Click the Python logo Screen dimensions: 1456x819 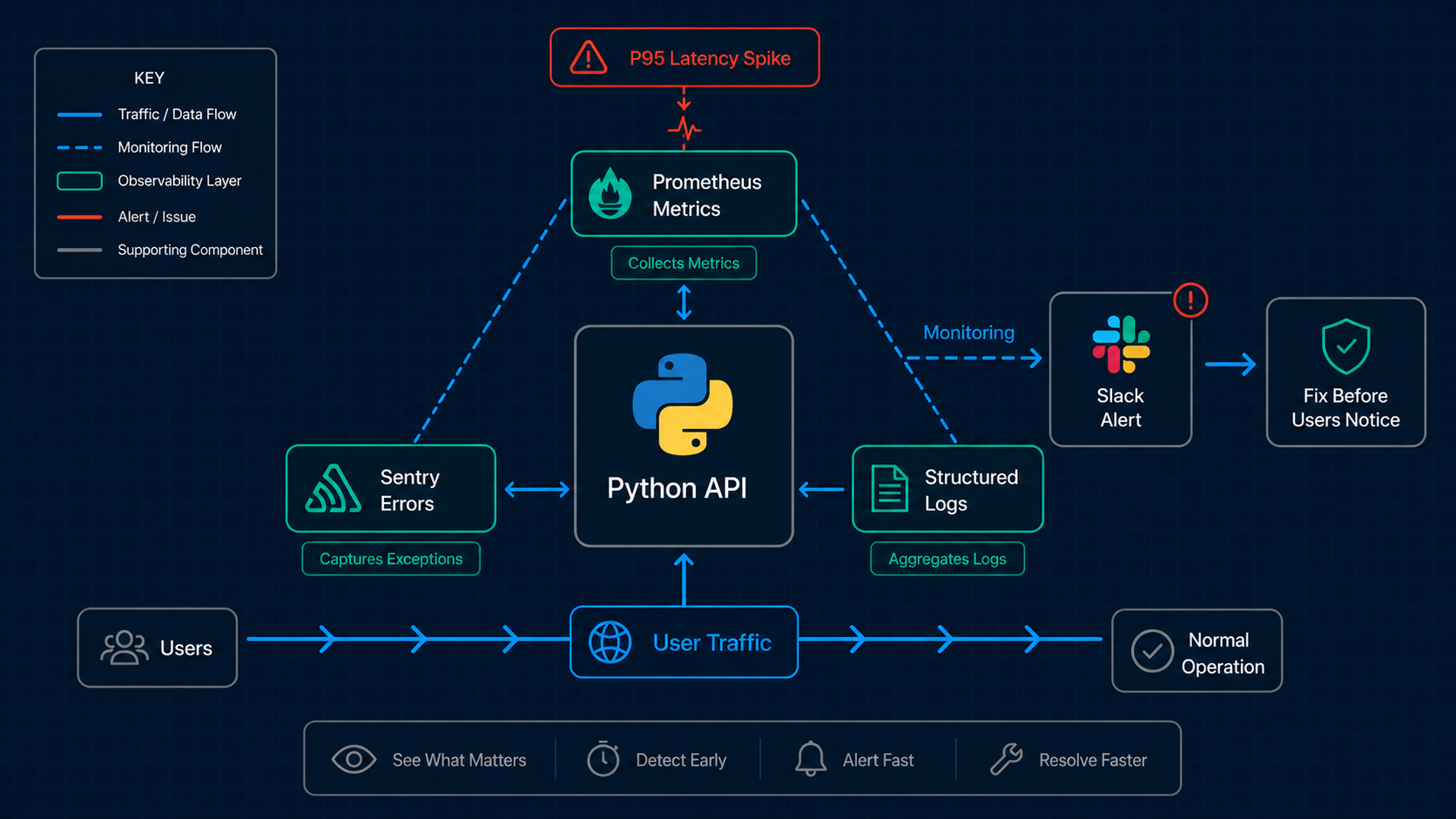click(683, 404)
